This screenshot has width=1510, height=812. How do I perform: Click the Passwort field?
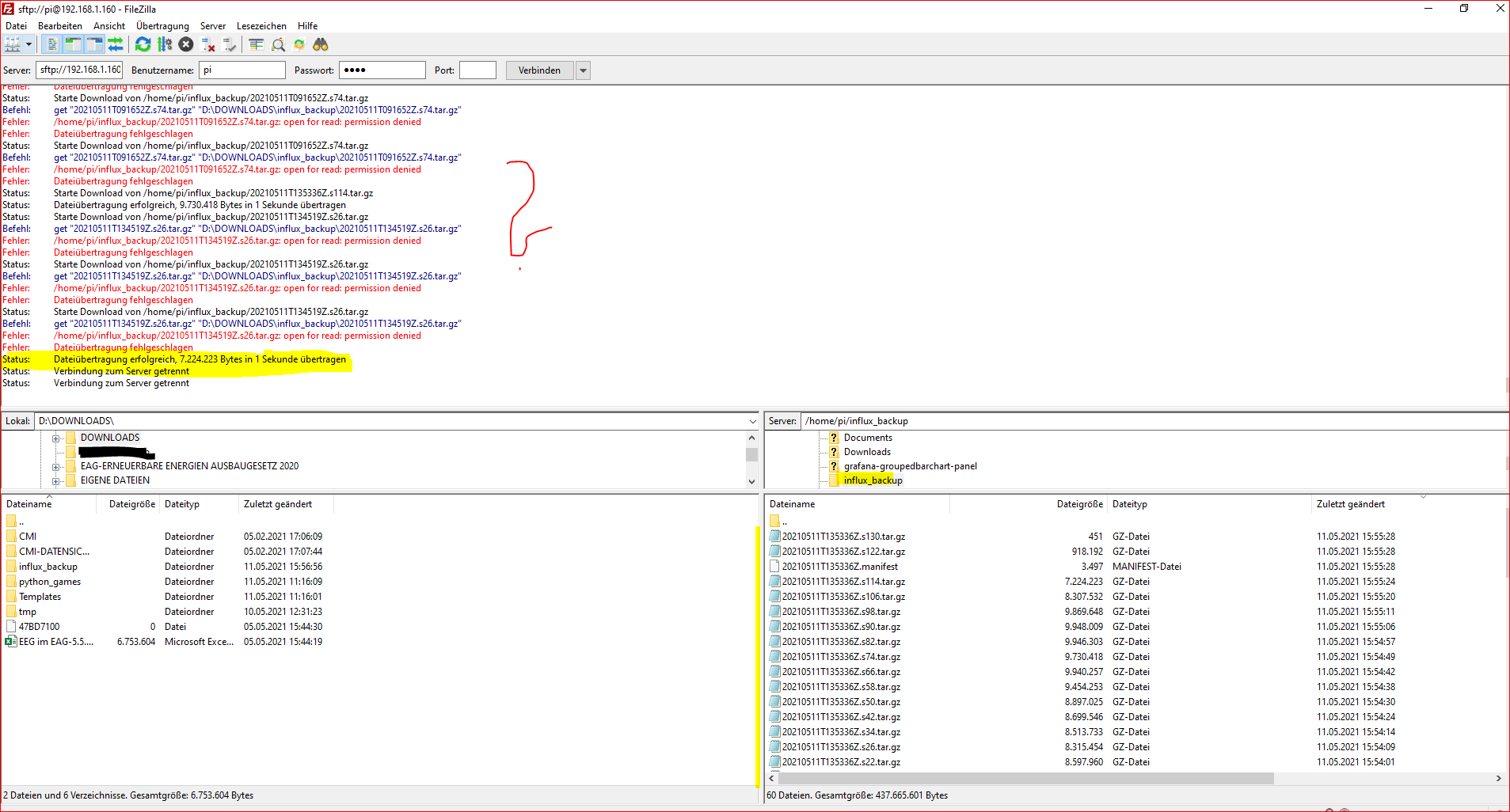[382, 70]
